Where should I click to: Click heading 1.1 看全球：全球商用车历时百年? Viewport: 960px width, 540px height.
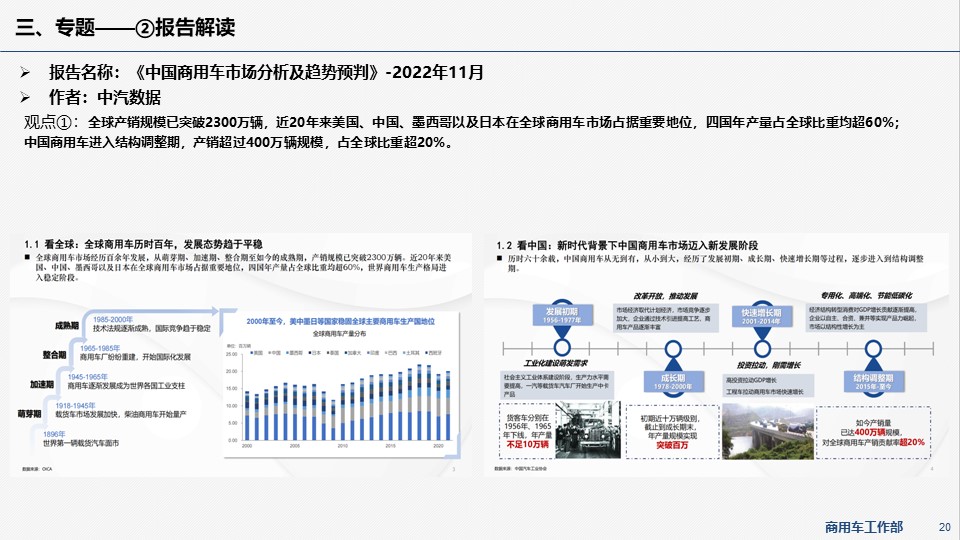click(143, 244)
